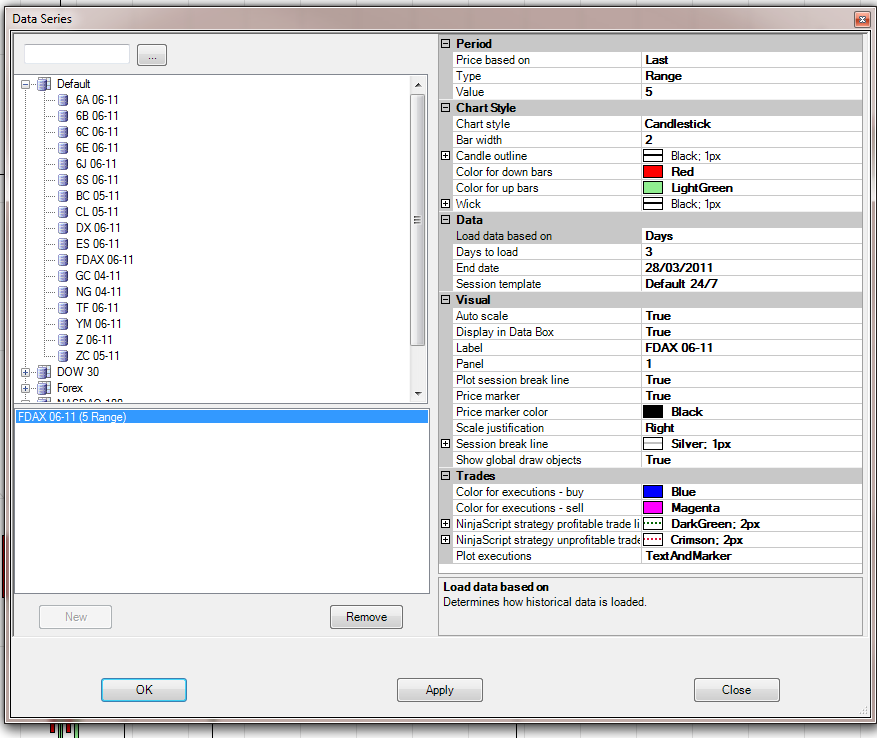Click the Wick pen style icon
The image size is (877, 738).
[653, 204]
